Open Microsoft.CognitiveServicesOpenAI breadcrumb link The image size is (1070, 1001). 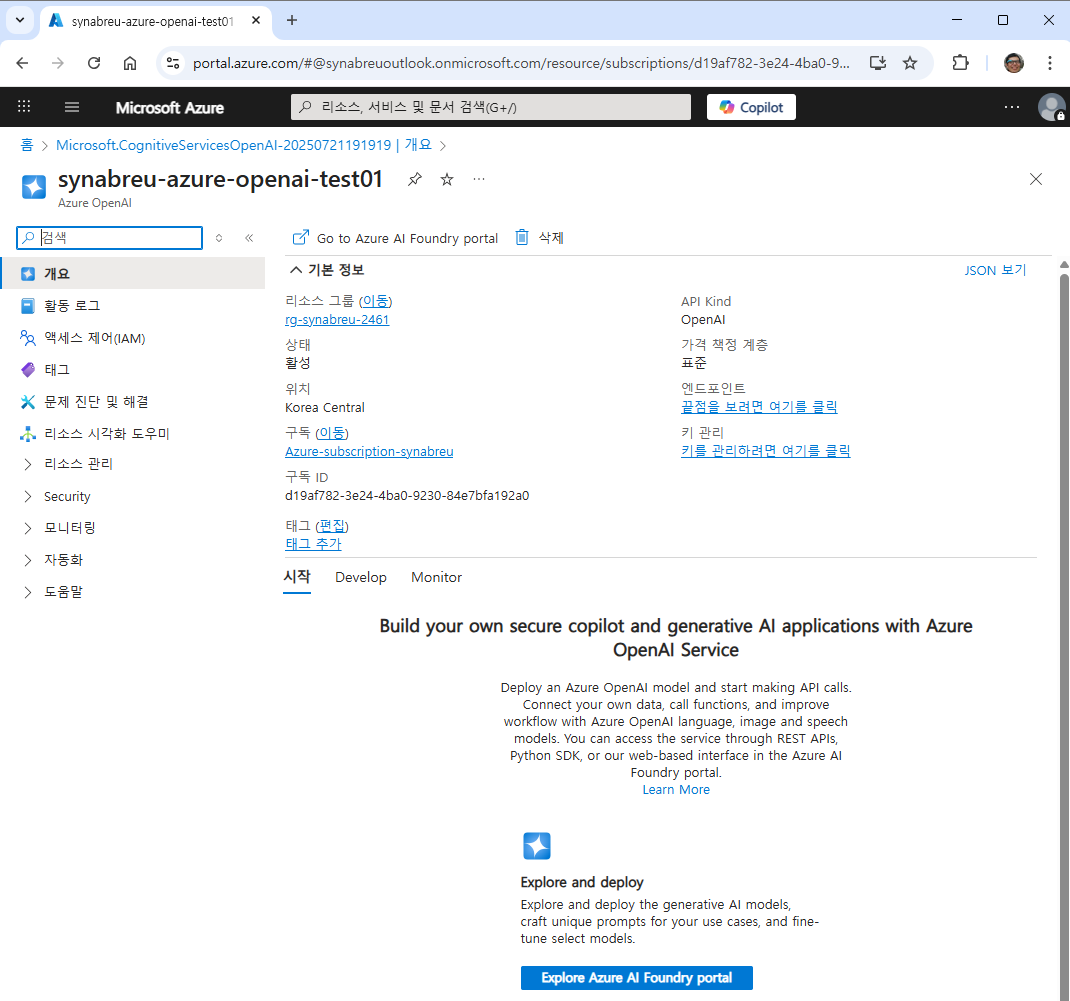tap(244, 145)
